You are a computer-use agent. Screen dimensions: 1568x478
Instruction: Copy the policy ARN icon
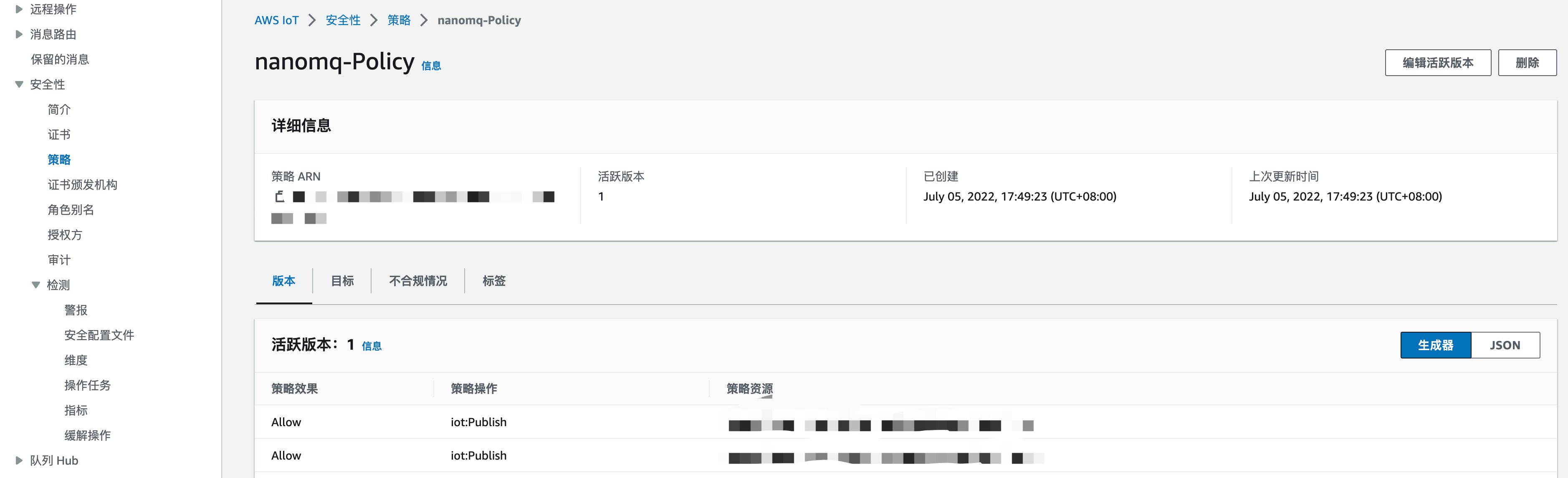(x=279, y=196)
